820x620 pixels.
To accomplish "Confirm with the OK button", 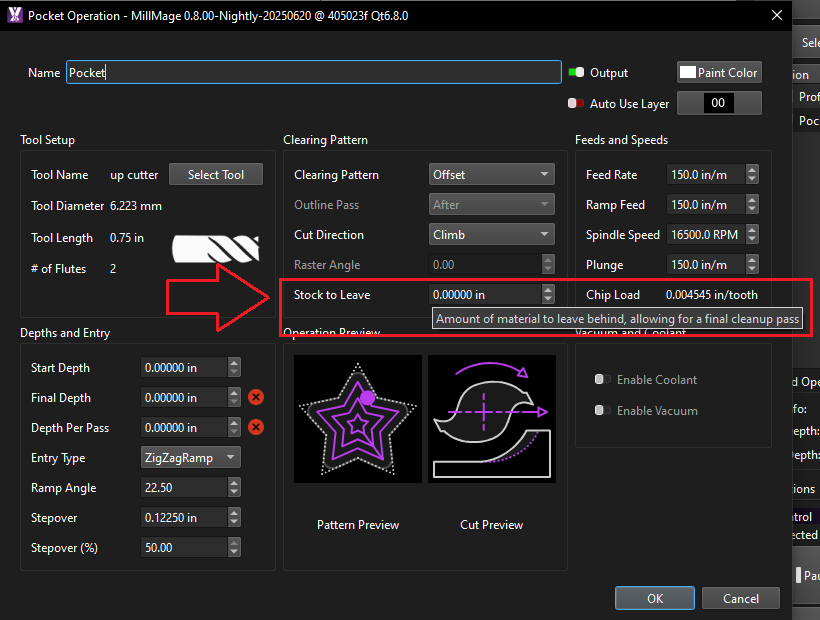I will pos(655,598).
